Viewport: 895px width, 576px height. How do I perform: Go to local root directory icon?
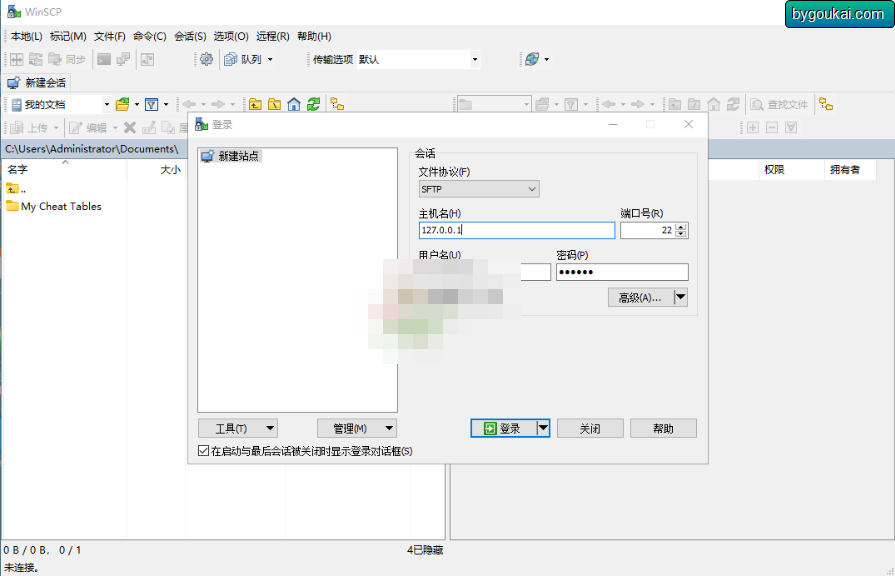275,104
